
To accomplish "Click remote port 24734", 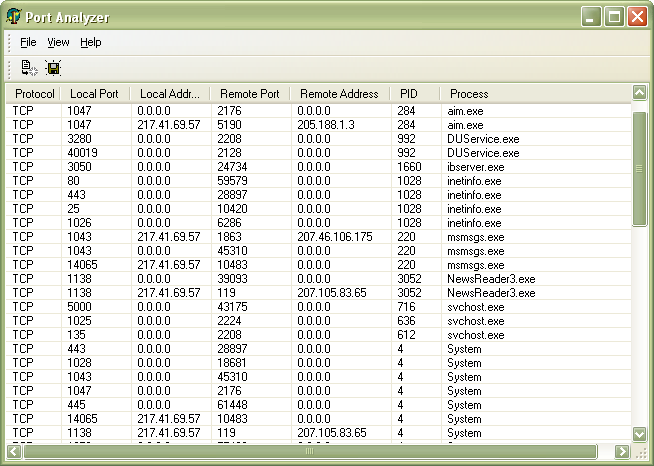I will click(x=232, y=167).
